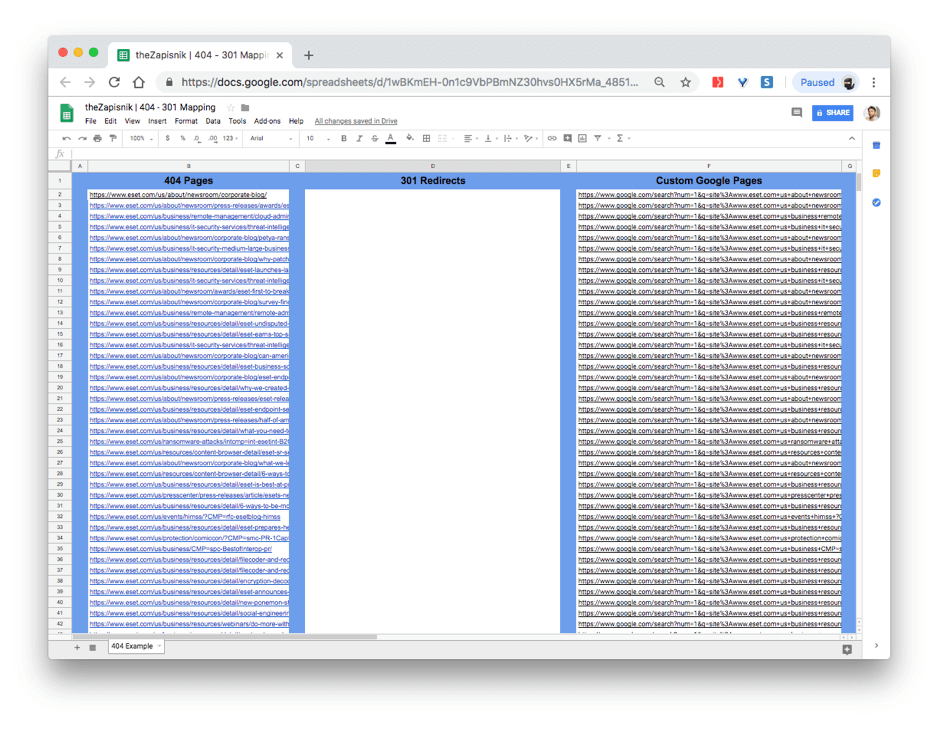Increase decimal places icon
The image size is (943, 735).
pos(213,138)
